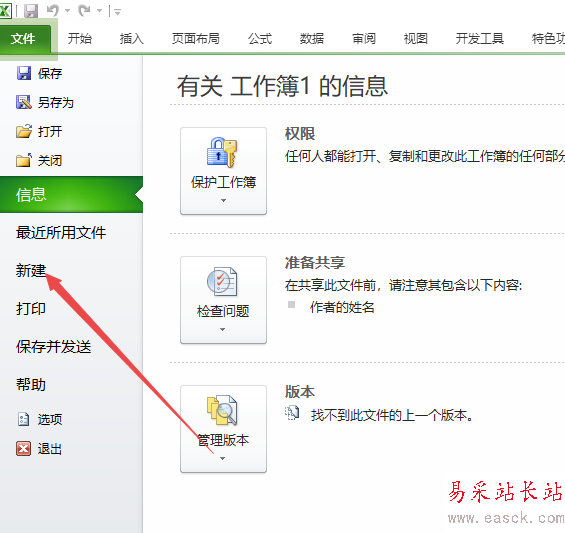Switch to the 公式 ribbon tab
The height and width of the screenshot is (533, 565).
(260, 38)
